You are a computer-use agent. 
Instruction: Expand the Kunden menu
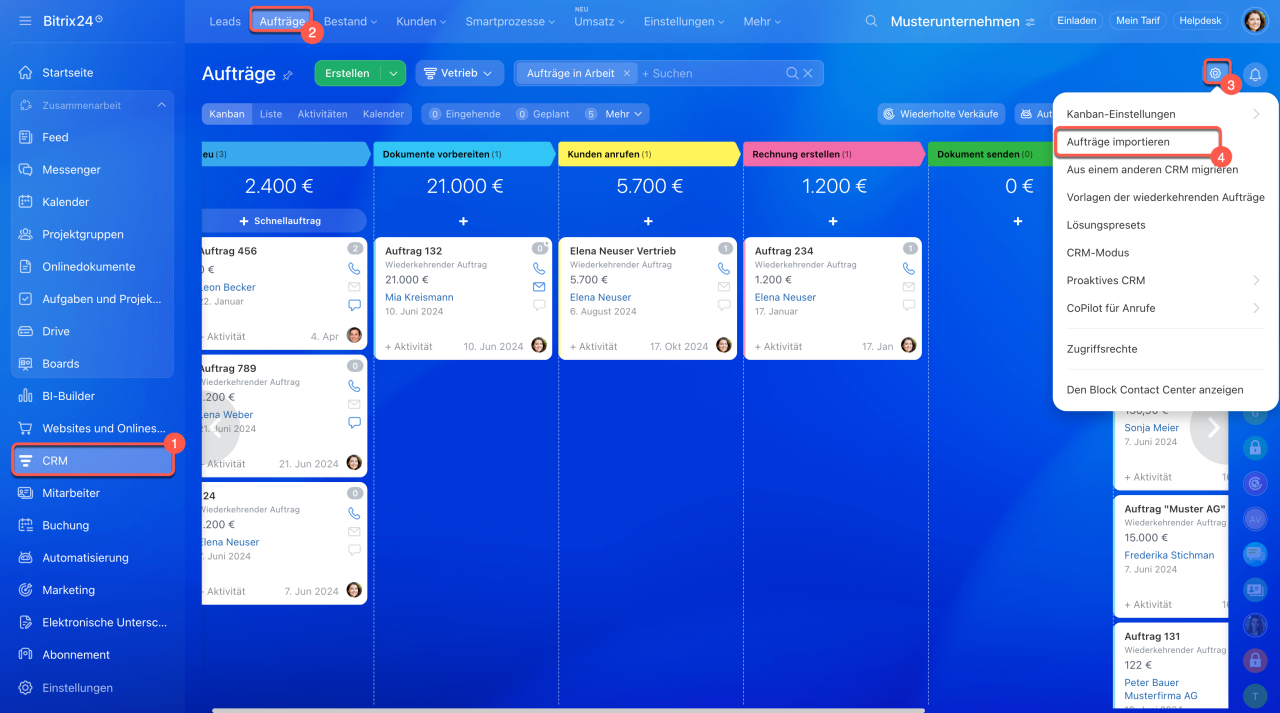point(422,21)
